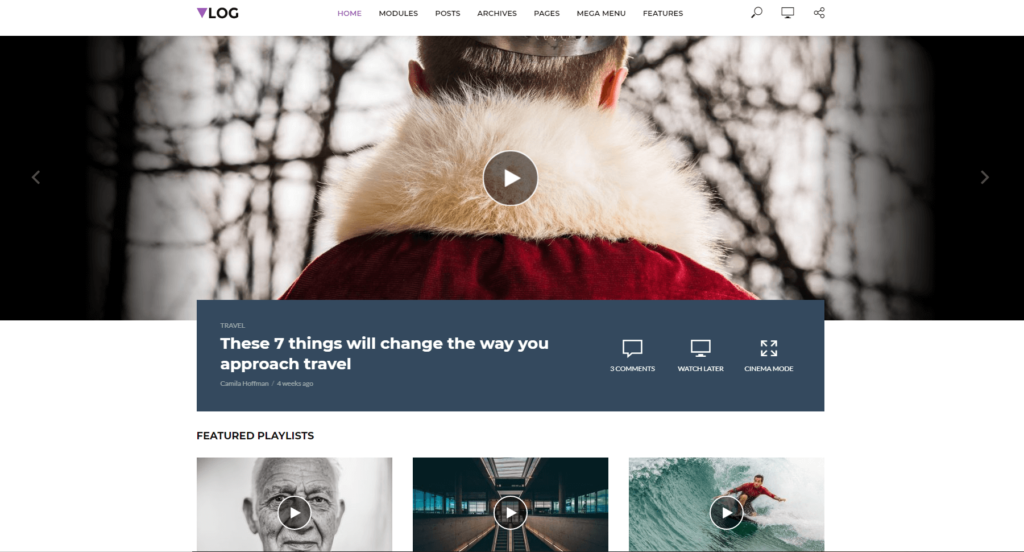This screenshot has height=552, width=1024.
Task: Click the Watch Later icon in post panel
Action: pyautogui.click(x=700, y=348)
